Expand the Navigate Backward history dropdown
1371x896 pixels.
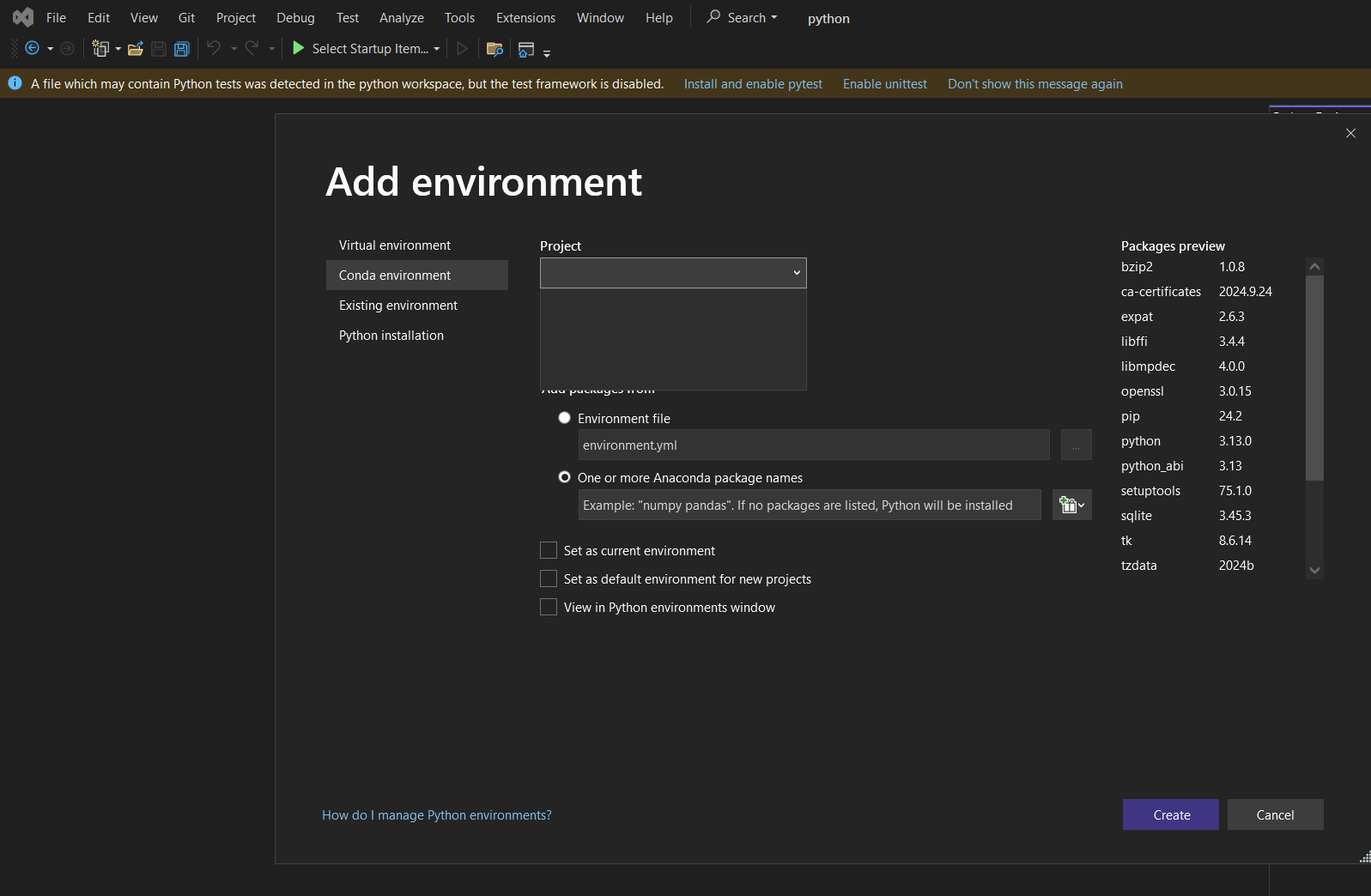(x=50, y=49)
